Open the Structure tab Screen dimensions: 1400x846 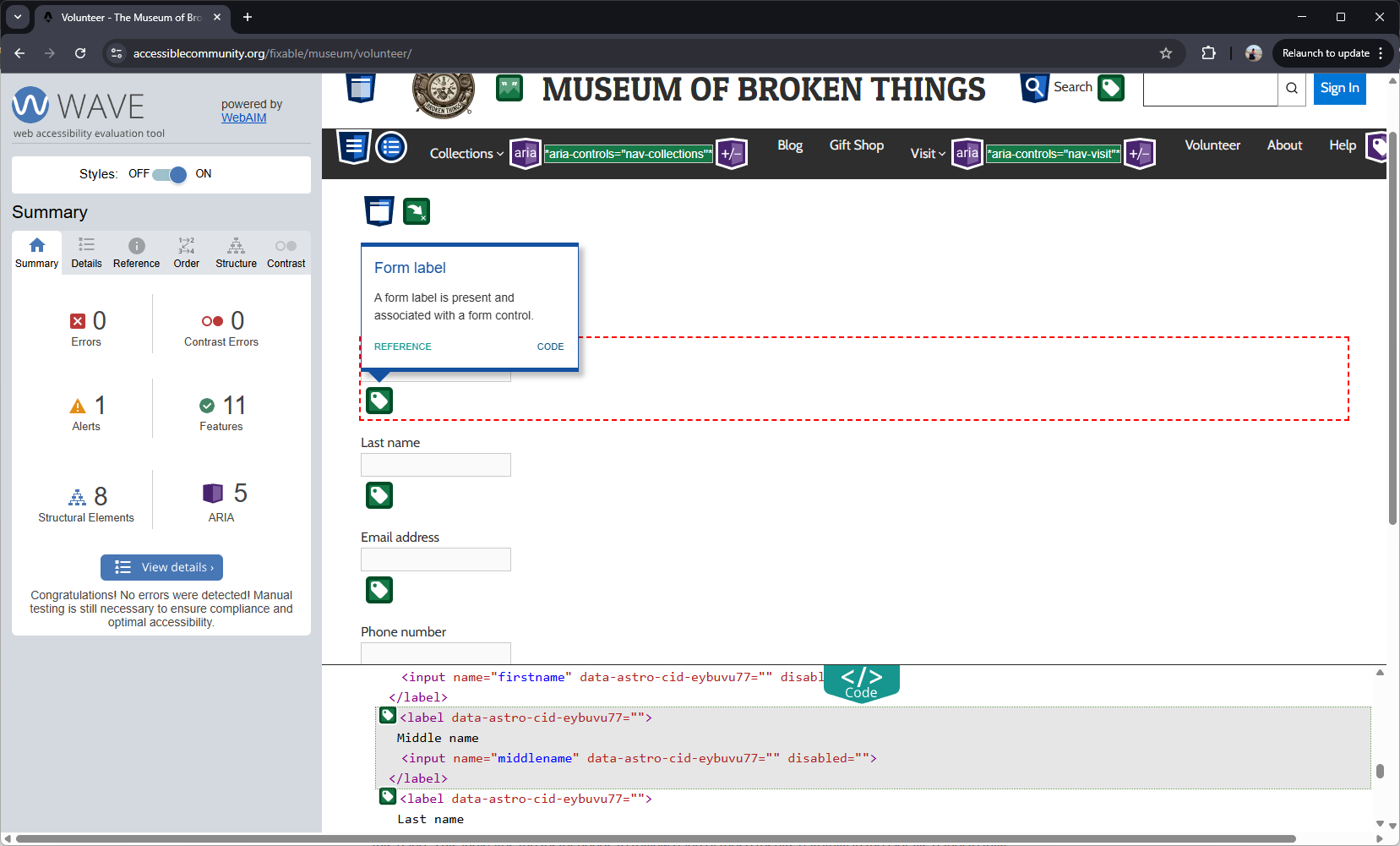236,253
